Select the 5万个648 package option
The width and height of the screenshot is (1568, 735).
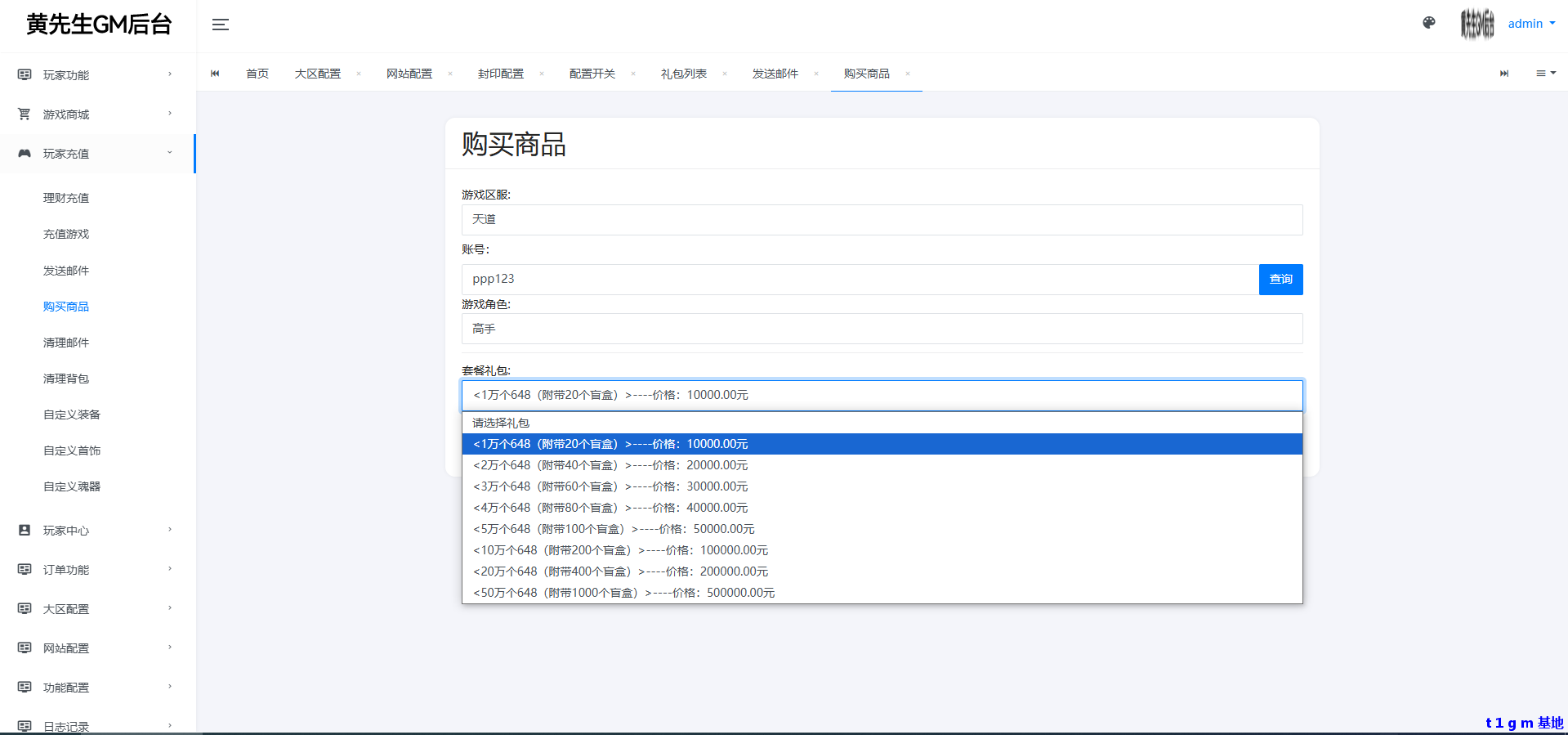click(882, 529)
